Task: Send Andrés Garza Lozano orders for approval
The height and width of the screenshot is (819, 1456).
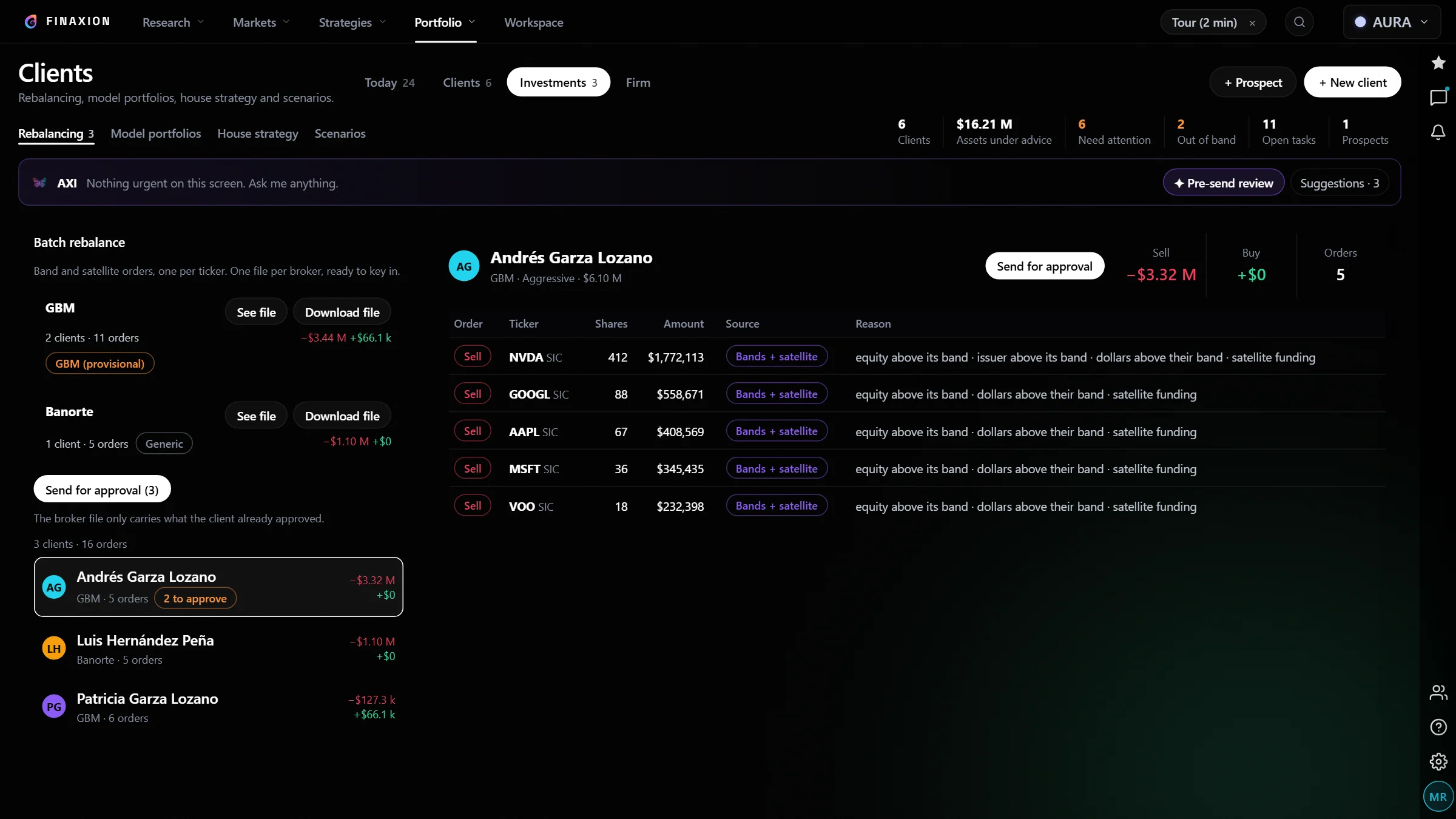Action: click(1045, 266)
